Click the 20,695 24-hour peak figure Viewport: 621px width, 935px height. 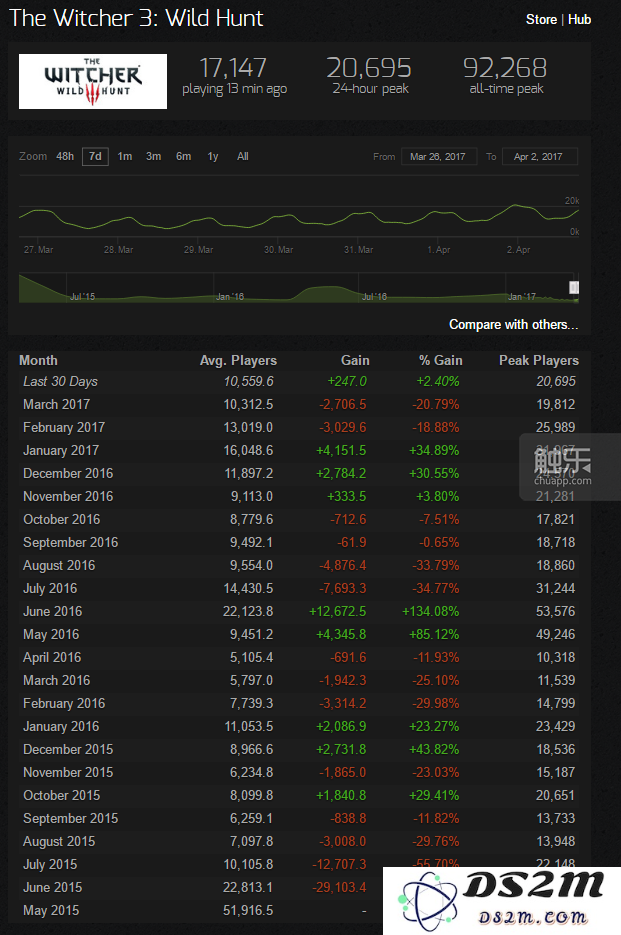pyautogui.click(x=369, y=68)
